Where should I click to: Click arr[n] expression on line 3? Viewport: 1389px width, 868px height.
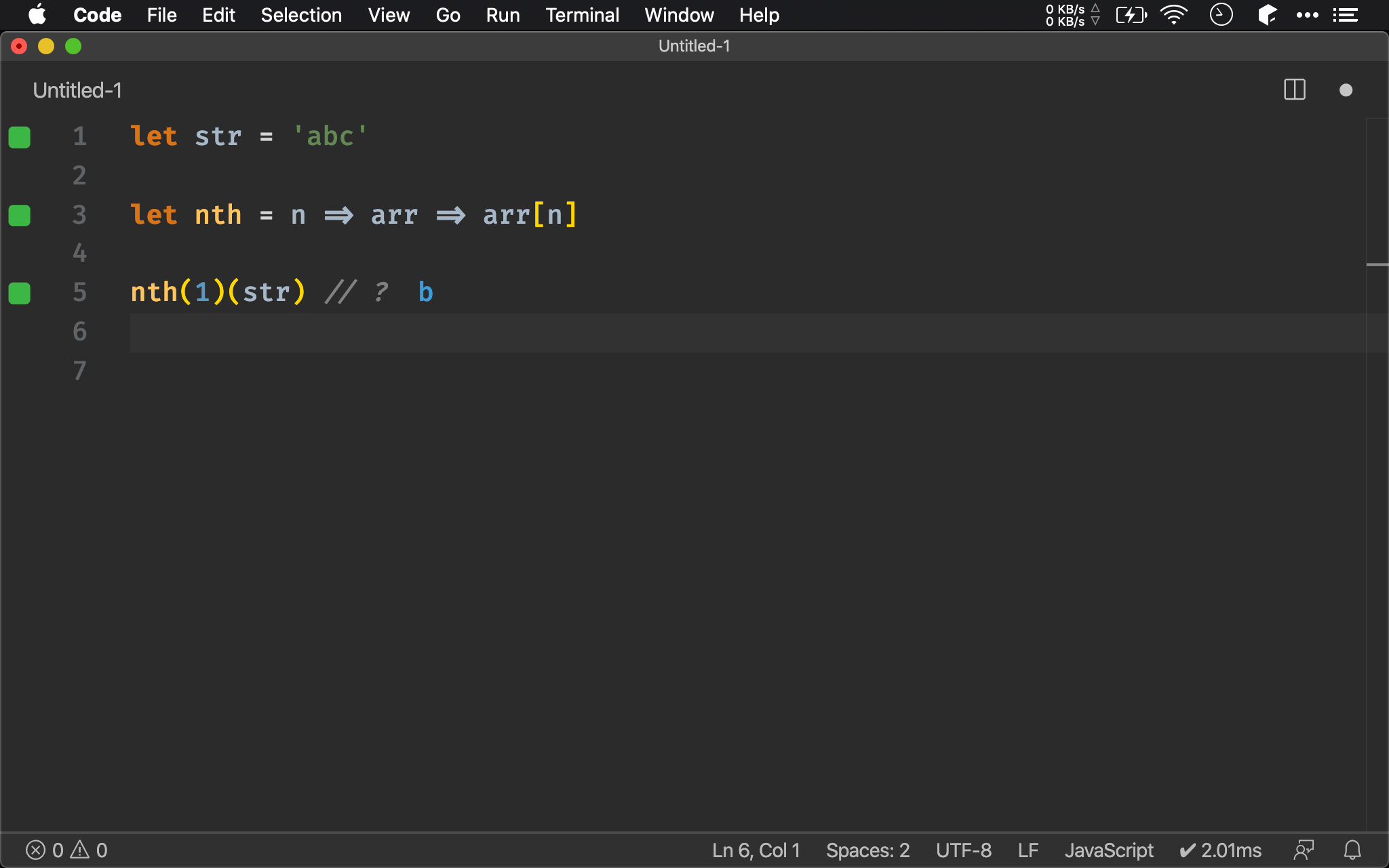coord(530,215)
